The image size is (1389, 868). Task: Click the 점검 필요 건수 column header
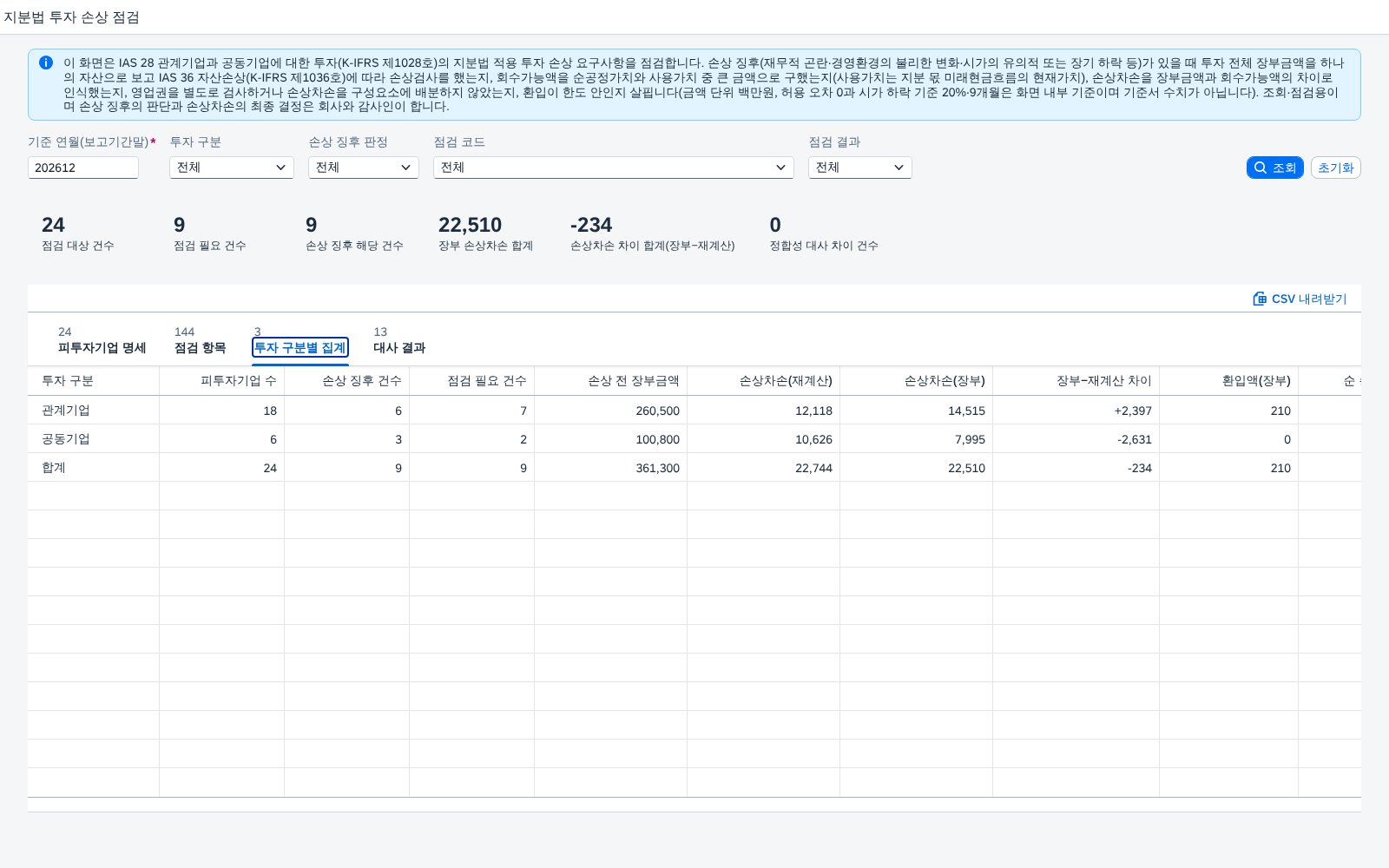(x=472, y=381)
